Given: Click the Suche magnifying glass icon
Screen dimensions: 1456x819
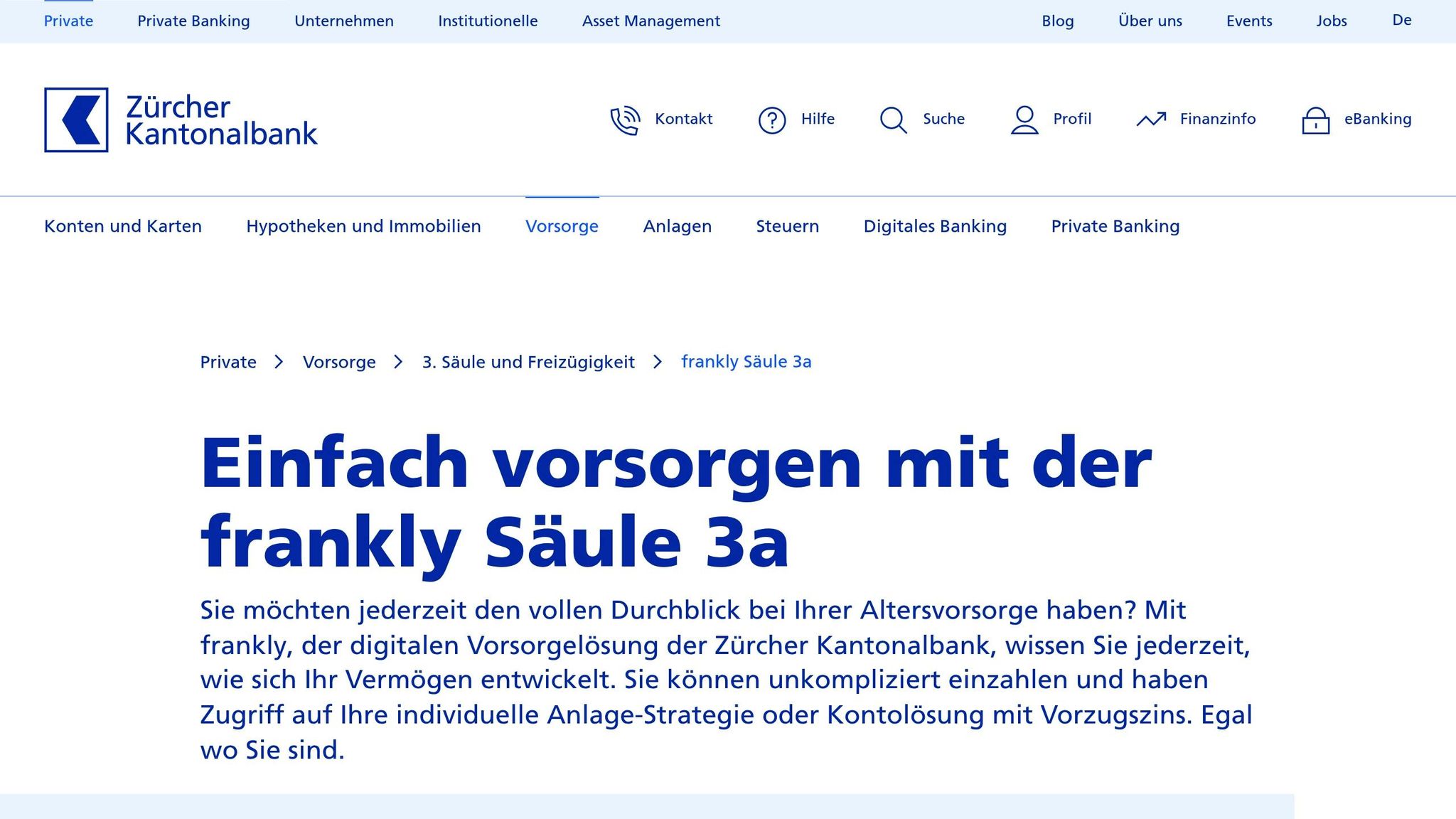Looking at the screenshot, I should click(x=893, y=120).
